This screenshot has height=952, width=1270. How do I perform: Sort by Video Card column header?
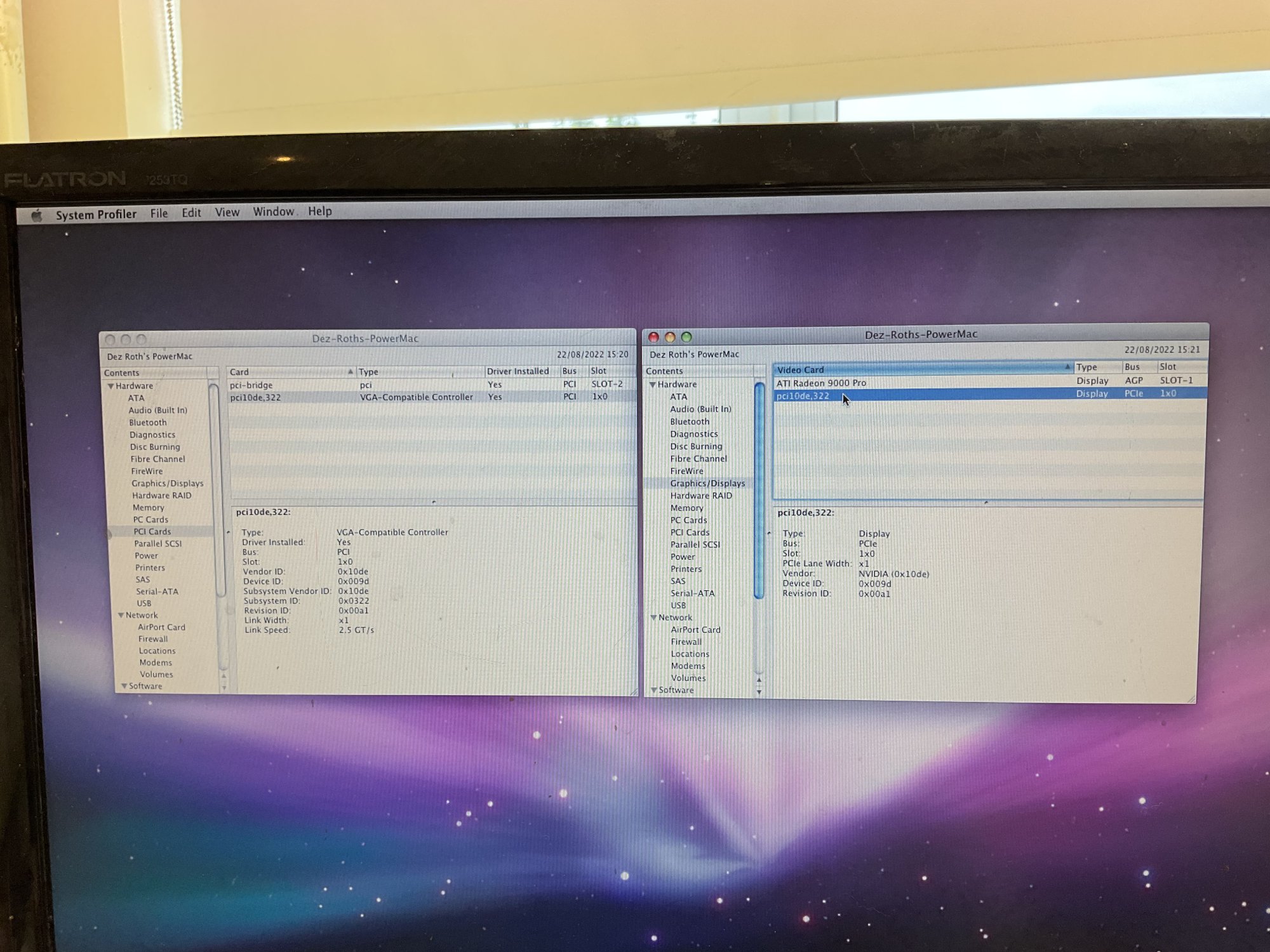(923, 369)
